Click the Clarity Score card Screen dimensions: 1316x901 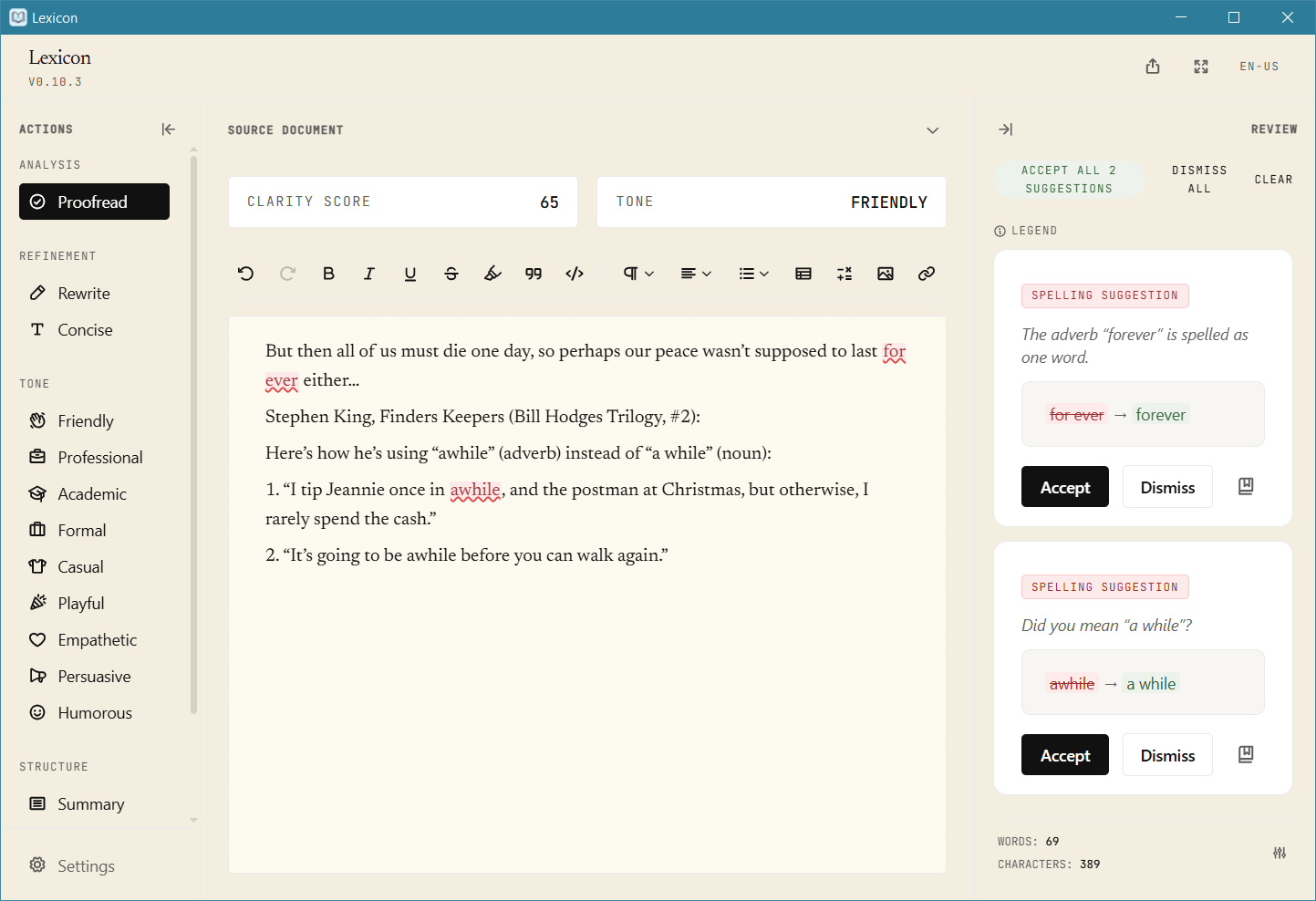(403, 202)
